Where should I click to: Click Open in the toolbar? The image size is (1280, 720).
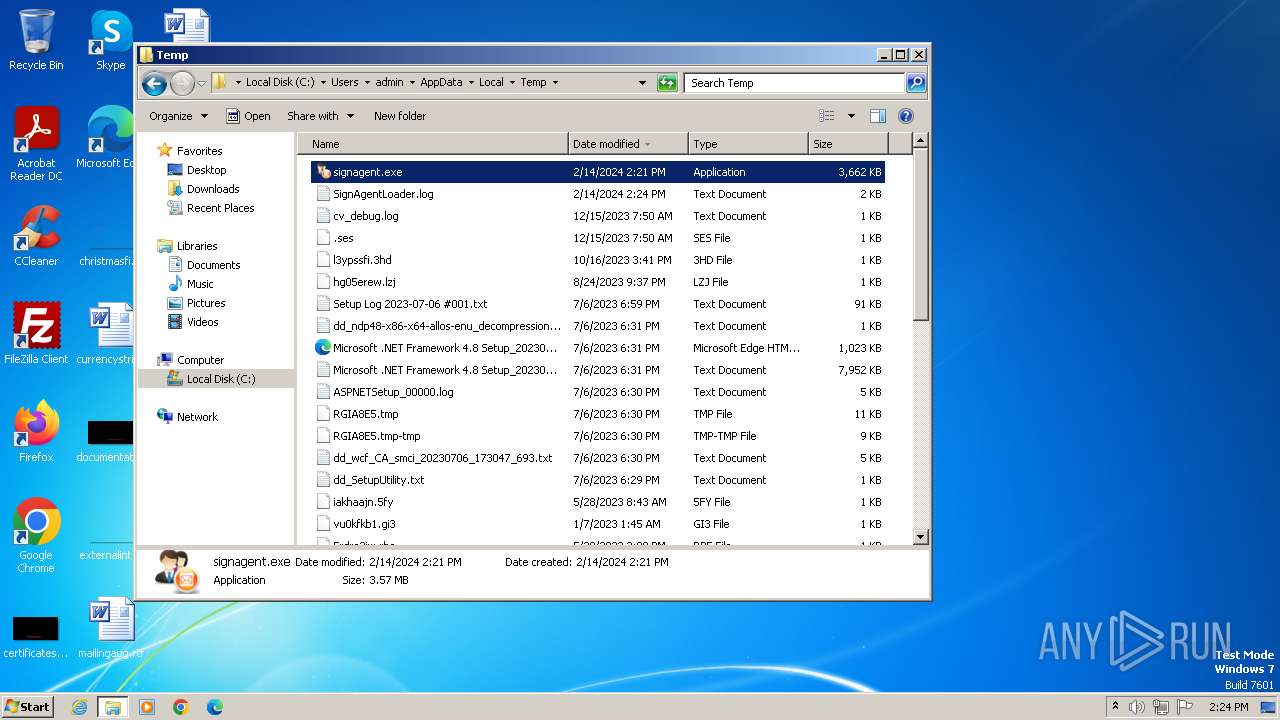tap(248, 116)
